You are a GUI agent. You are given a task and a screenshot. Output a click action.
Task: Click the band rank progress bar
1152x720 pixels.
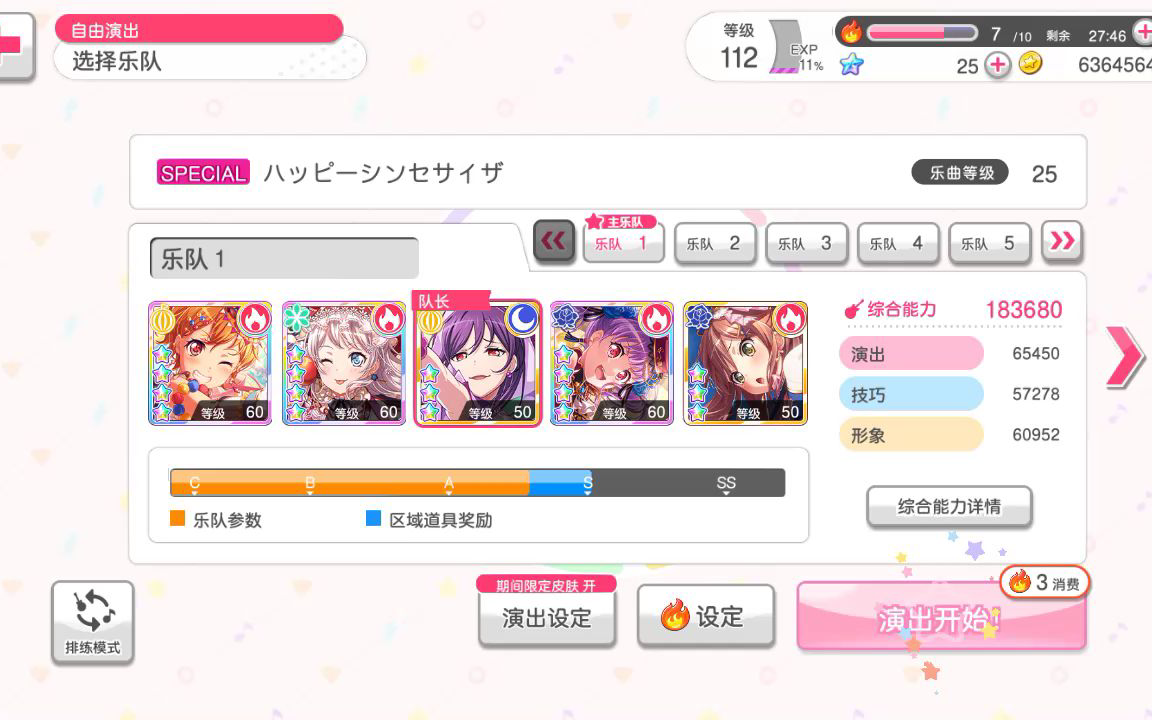(478, 483)
